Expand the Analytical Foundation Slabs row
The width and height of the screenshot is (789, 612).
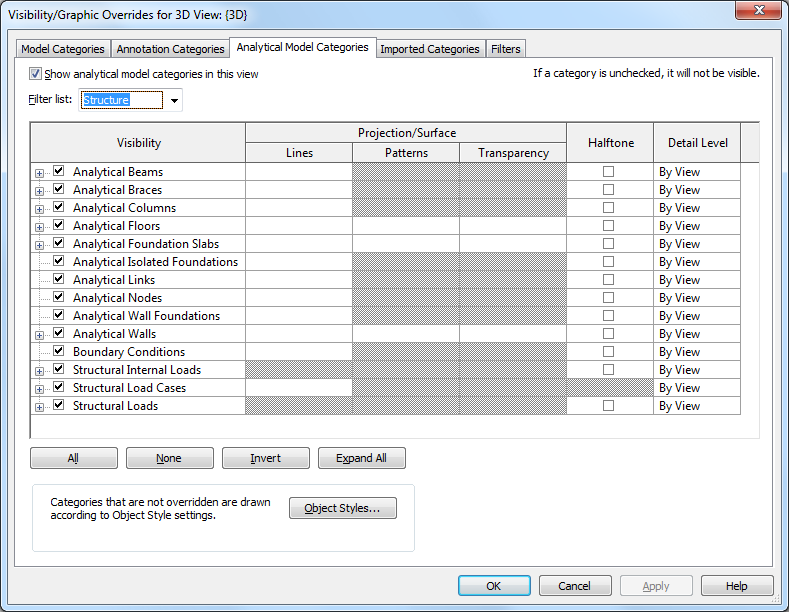39,246
